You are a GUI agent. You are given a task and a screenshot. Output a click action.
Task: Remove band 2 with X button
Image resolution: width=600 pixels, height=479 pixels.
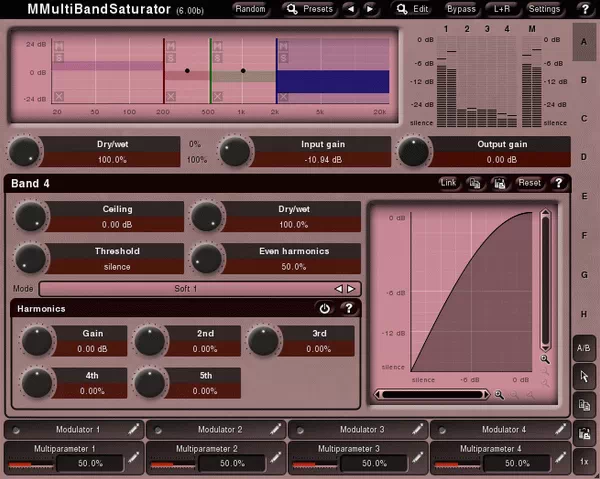coord(171,96)
